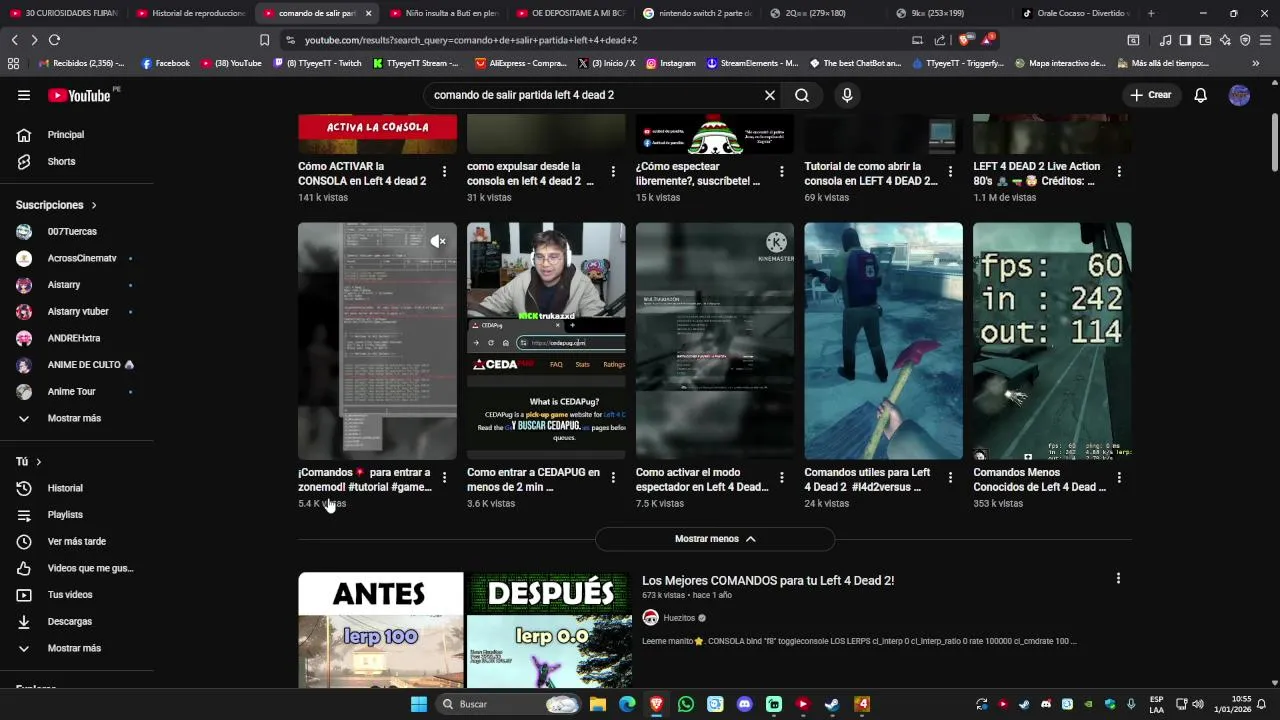
Task: Open Ver más tarde in sidebar
Action: click(x=76, y=541)
